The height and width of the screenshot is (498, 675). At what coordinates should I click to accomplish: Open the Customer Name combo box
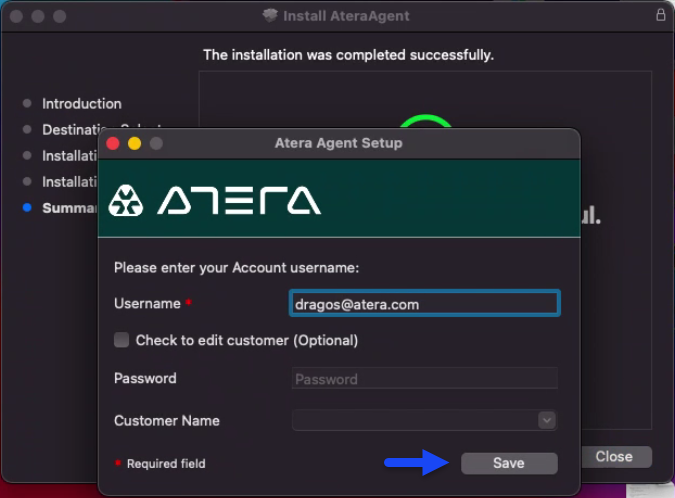coord(424,420)
